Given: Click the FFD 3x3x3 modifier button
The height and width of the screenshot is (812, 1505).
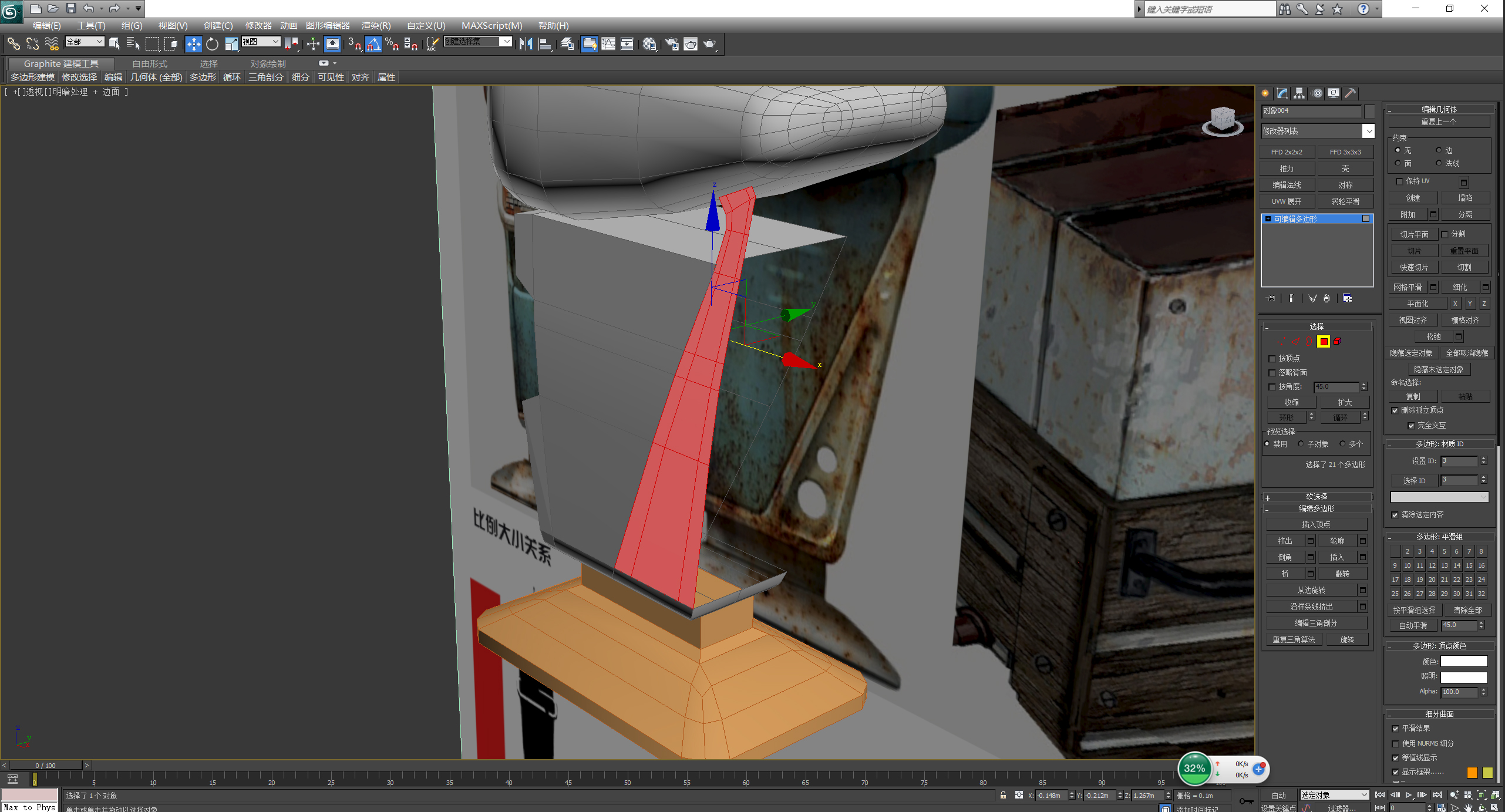Looking at the screenshot, I should [x=1345, y=152].
